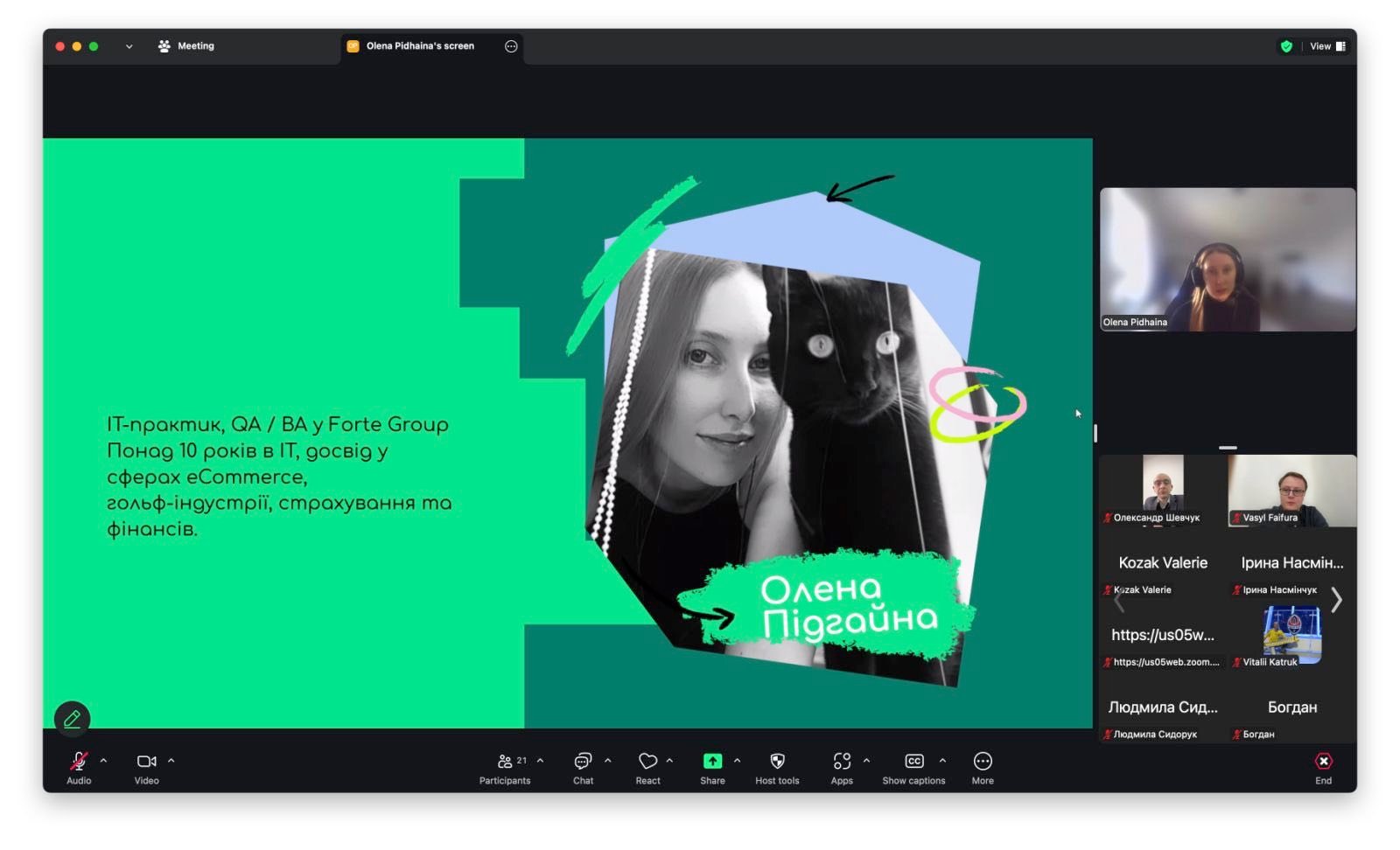Image resolution: width=1400 pixels, height=850 pixels.
Task: Open the Participants panel
Action: click(505, 767)
